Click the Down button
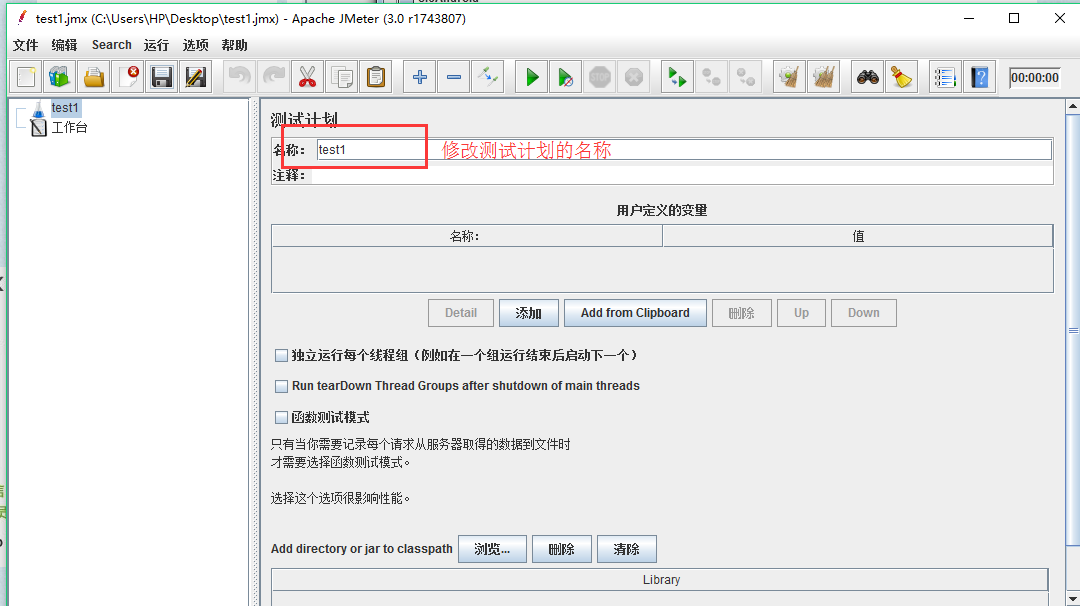This screenshot has height=606, width=1080. 864,313
